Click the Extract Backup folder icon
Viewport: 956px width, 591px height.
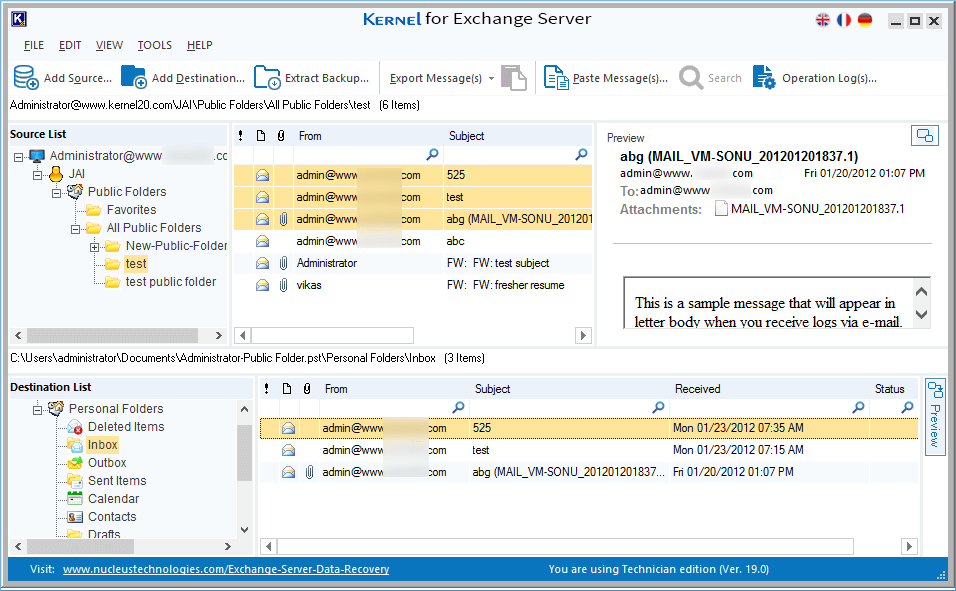click(267, 77)
